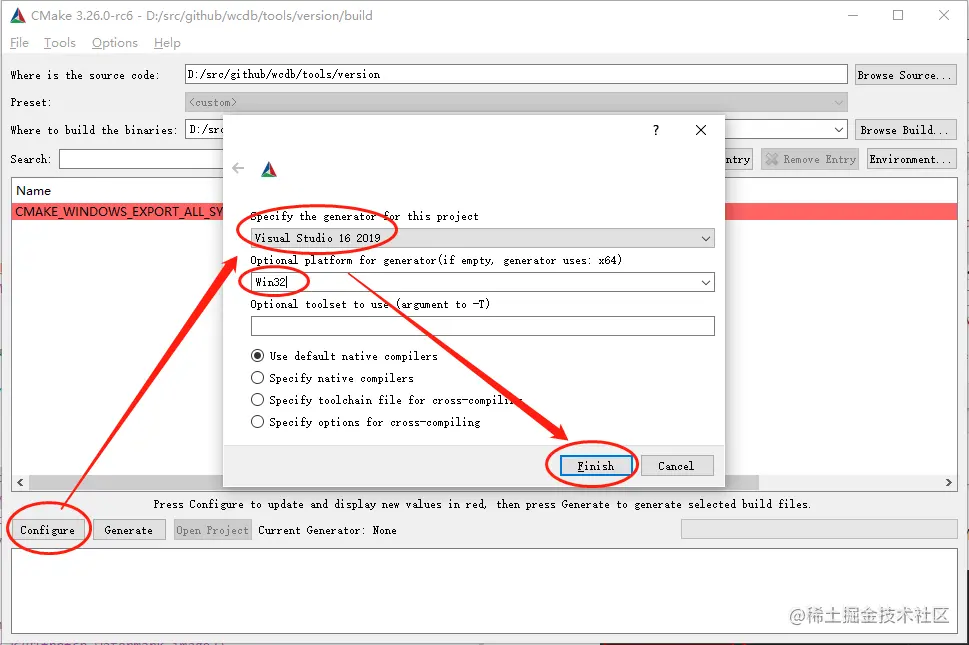Choose Specify options for cross-compiling
Screen dimensions: 969x645
[x=258, y=423]
